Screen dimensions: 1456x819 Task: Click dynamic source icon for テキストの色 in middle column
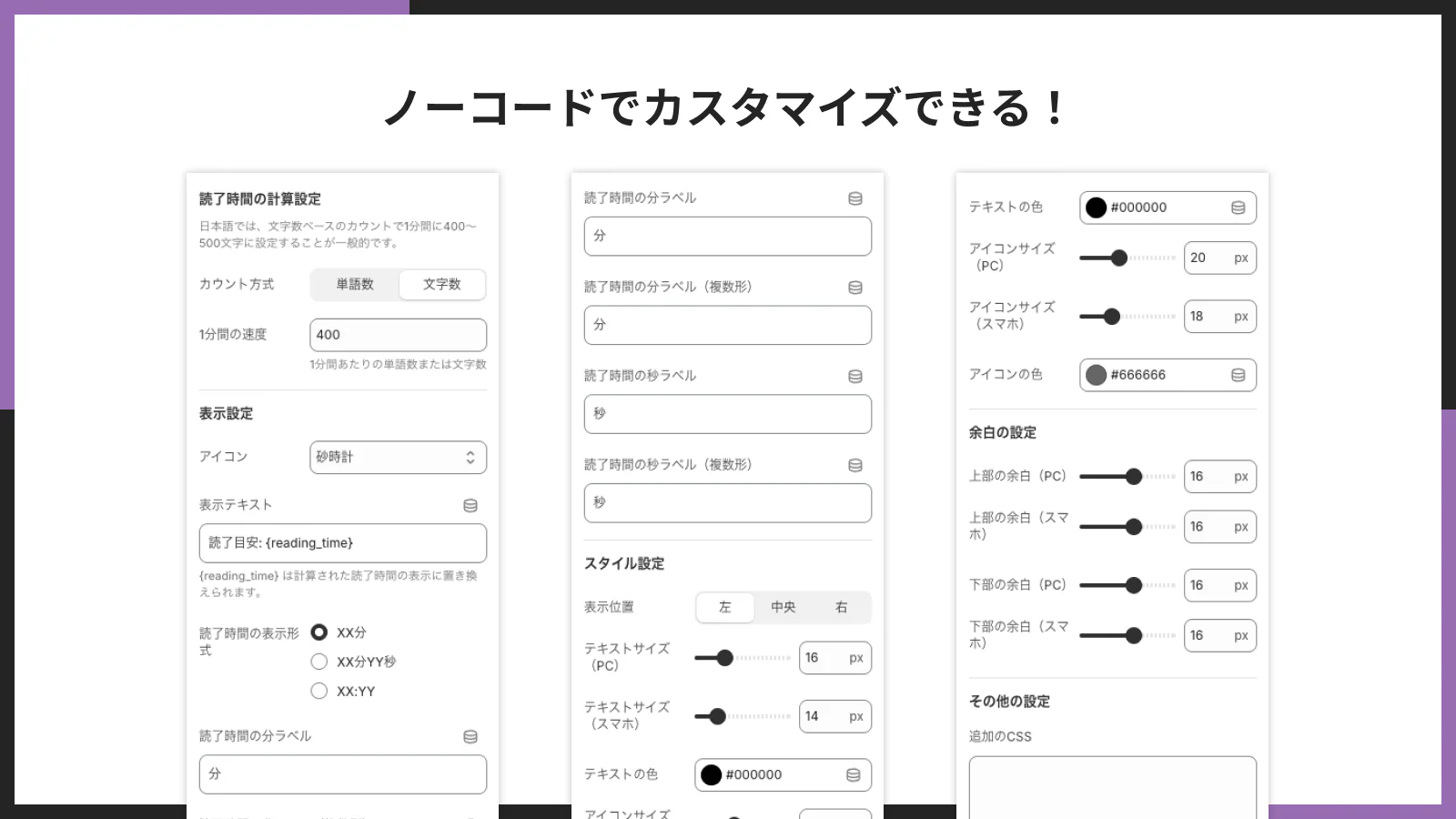852,774
